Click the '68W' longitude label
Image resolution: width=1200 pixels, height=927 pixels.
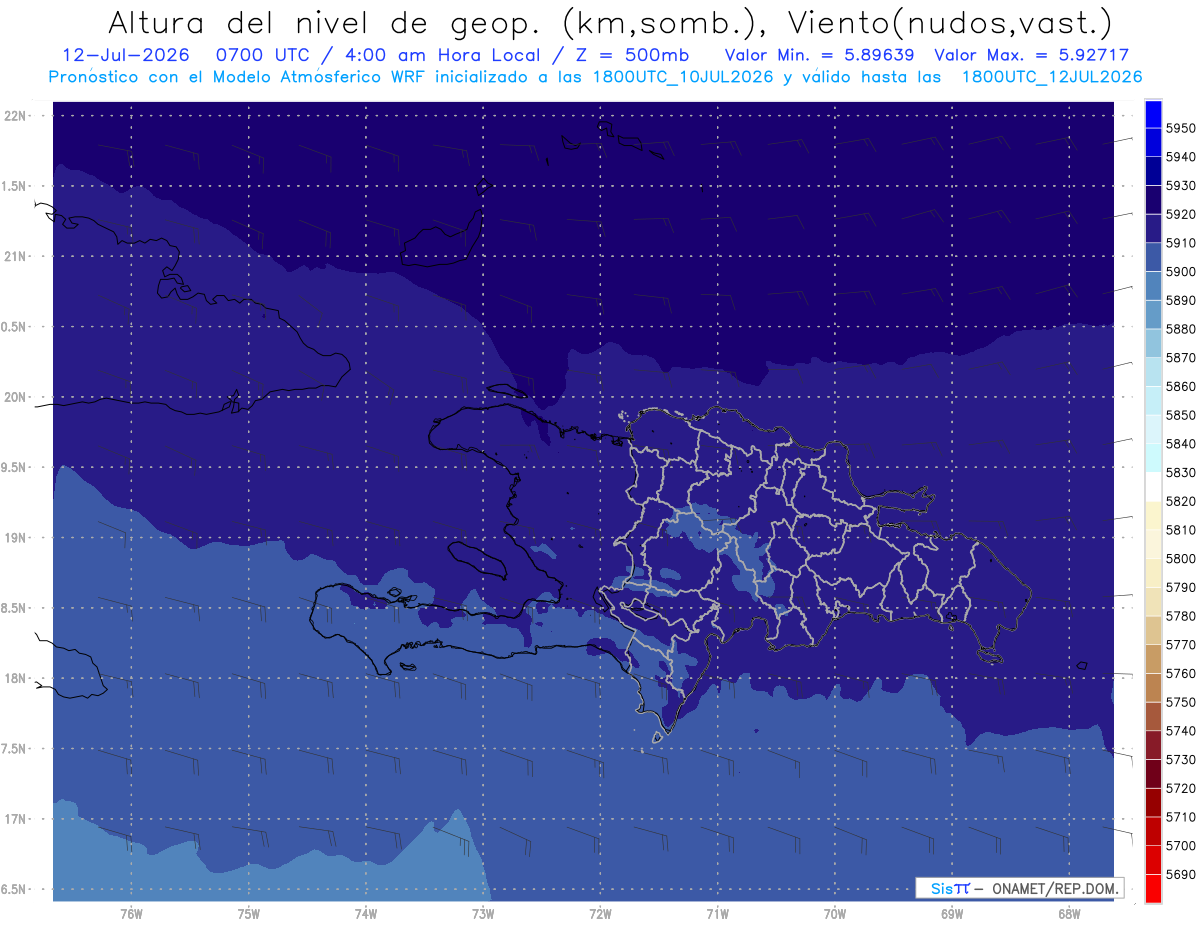click(x=1069, y=914)
